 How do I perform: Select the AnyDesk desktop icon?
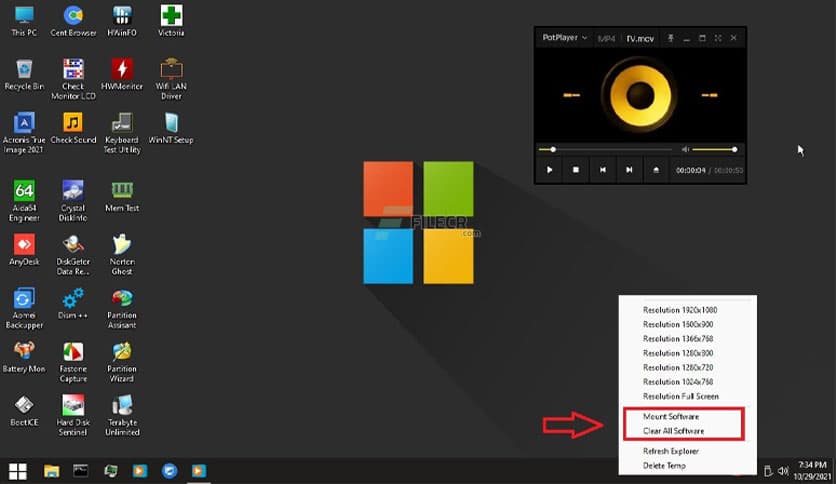24,244
